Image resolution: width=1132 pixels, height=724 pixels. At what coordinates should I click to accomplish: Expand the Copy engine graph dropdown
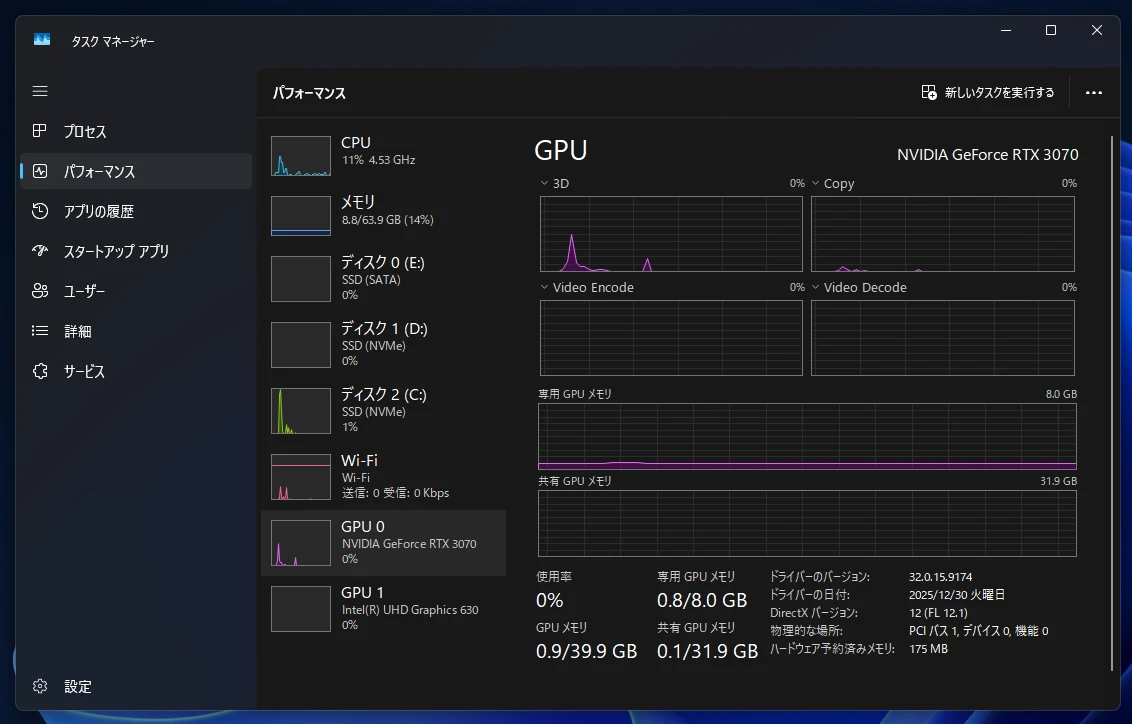[x=816, y=184]
